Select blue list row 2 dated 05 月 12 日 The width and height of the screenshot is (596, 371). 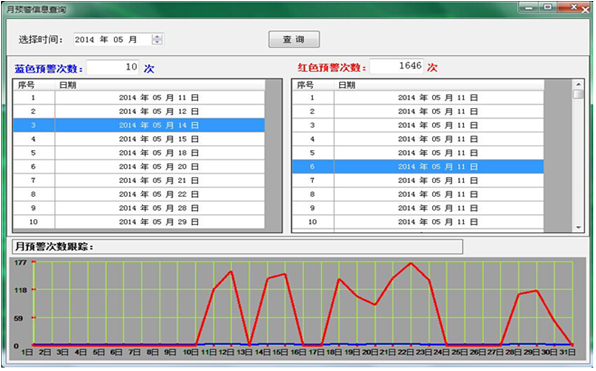[139, 111]
